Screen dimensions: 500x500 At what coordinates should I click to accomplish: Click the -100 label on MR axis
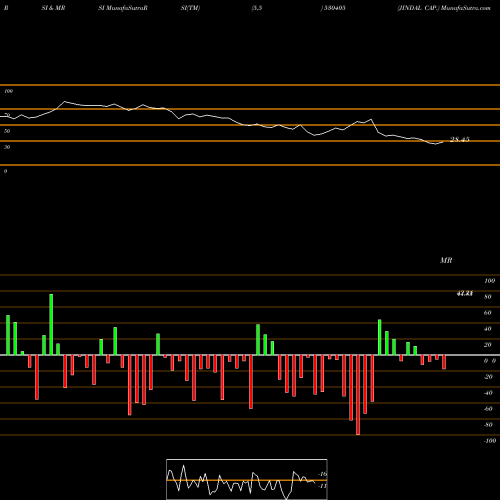tap(490, 441)
